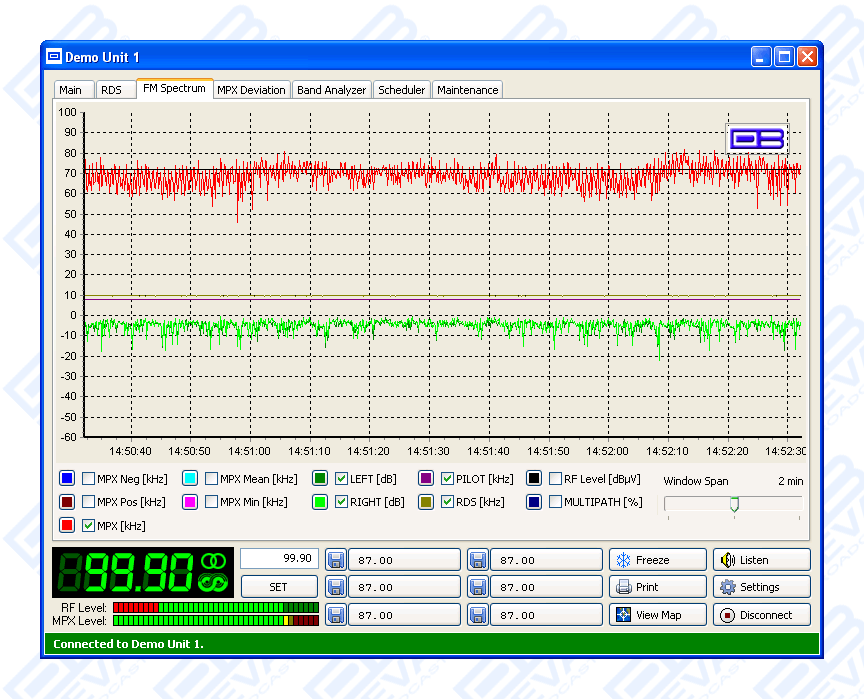Image resolution: width=864 pixels, height=699 pixels.
Task: Click save icon beside top-right 87.00 preset
Action: pyautogui.click(x=478, y=560)
